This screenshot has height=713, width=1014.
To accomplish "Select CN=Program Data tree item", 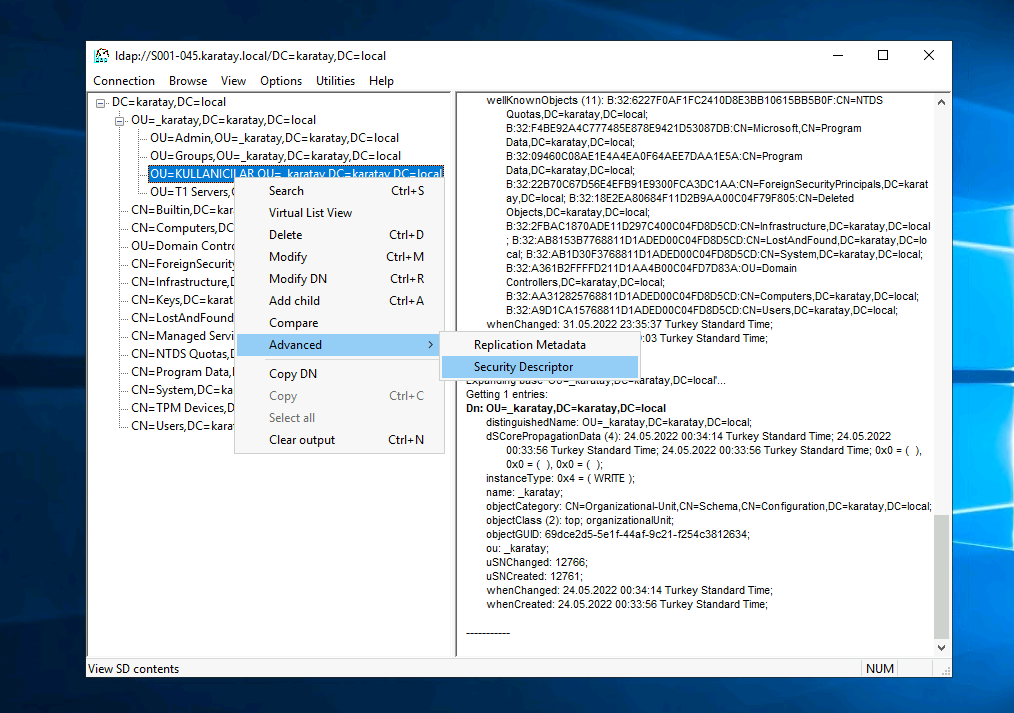I will pos(182,372).
